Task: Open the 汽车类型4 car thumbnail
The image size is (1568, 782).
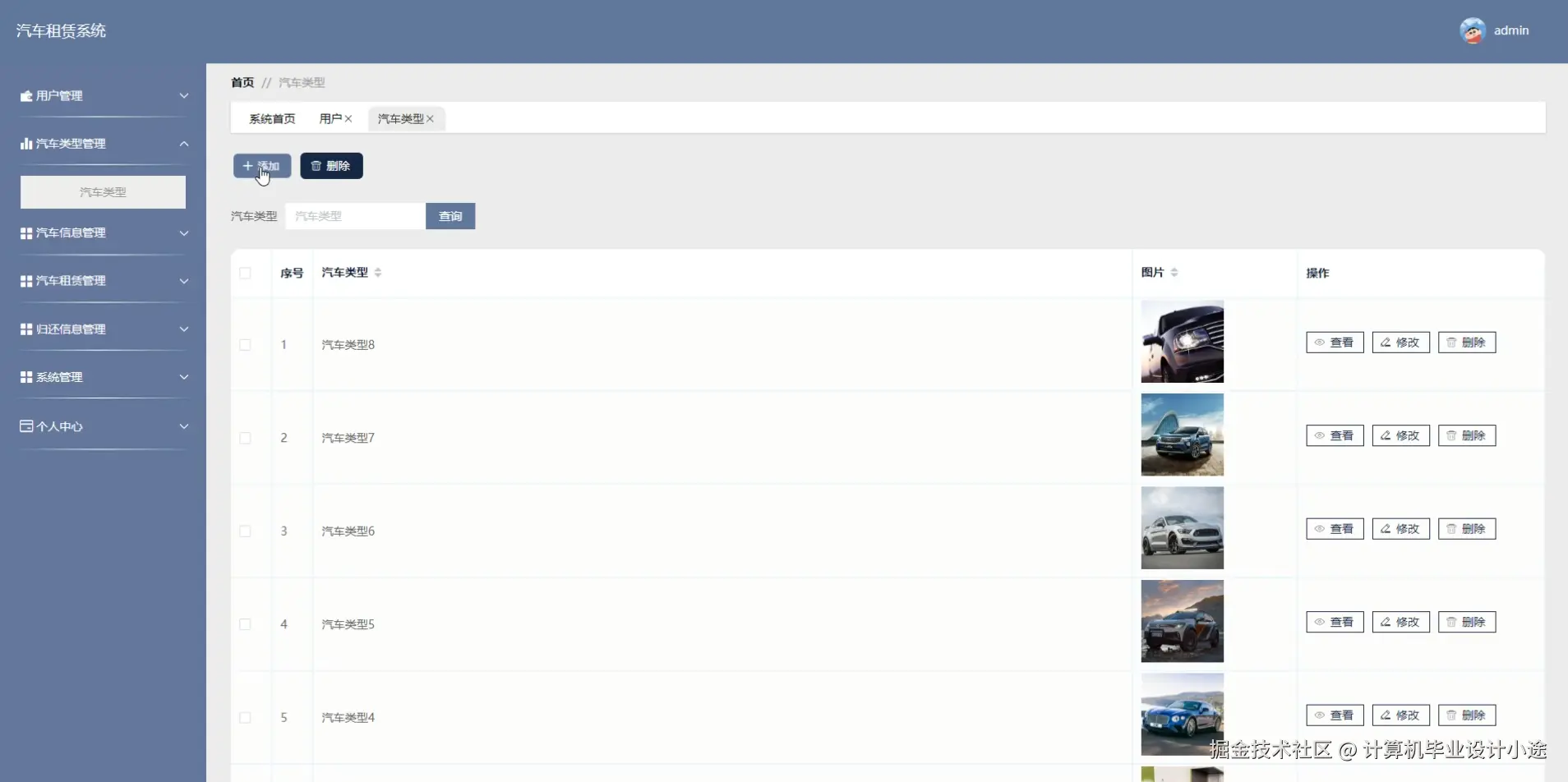Action: (1182, 715)
